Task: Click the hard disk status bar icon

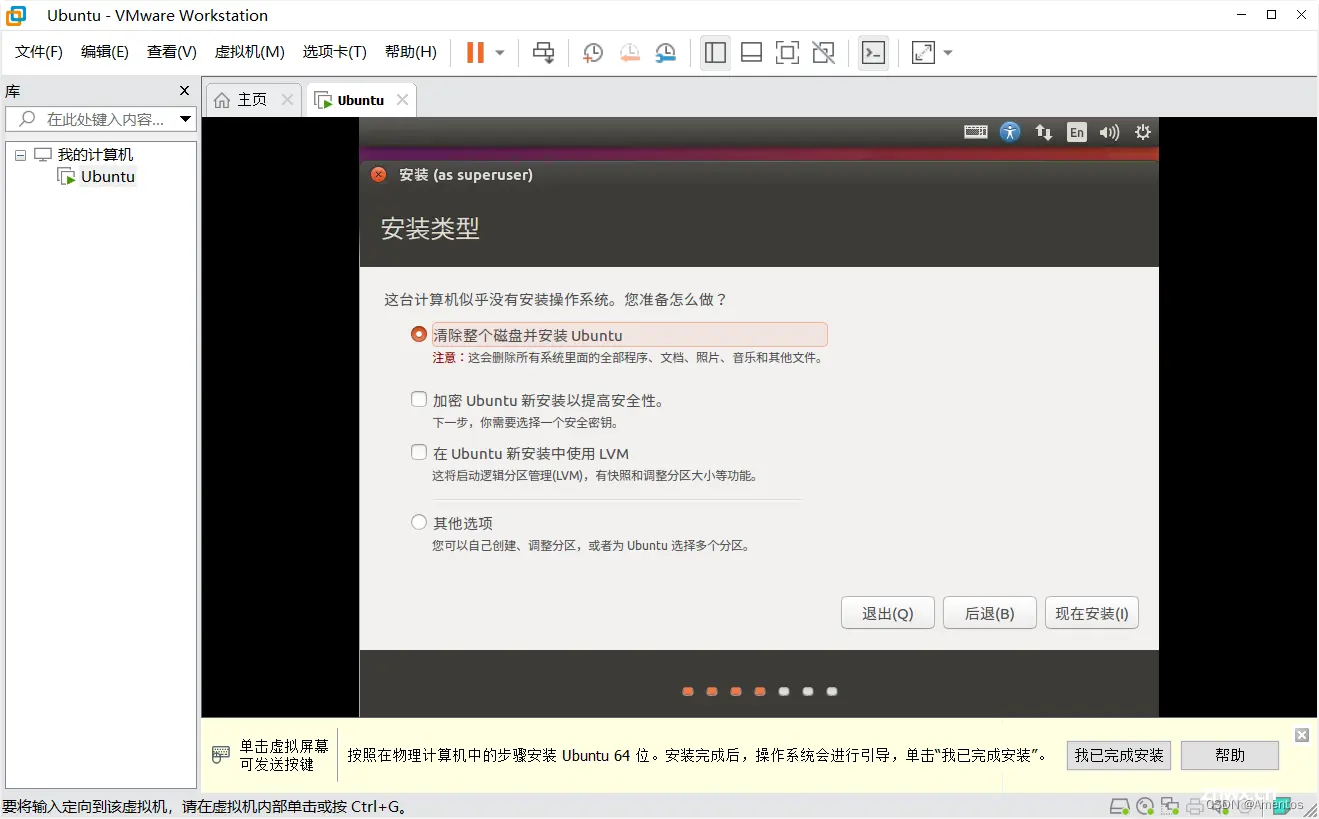Action: click(1120, 806)
